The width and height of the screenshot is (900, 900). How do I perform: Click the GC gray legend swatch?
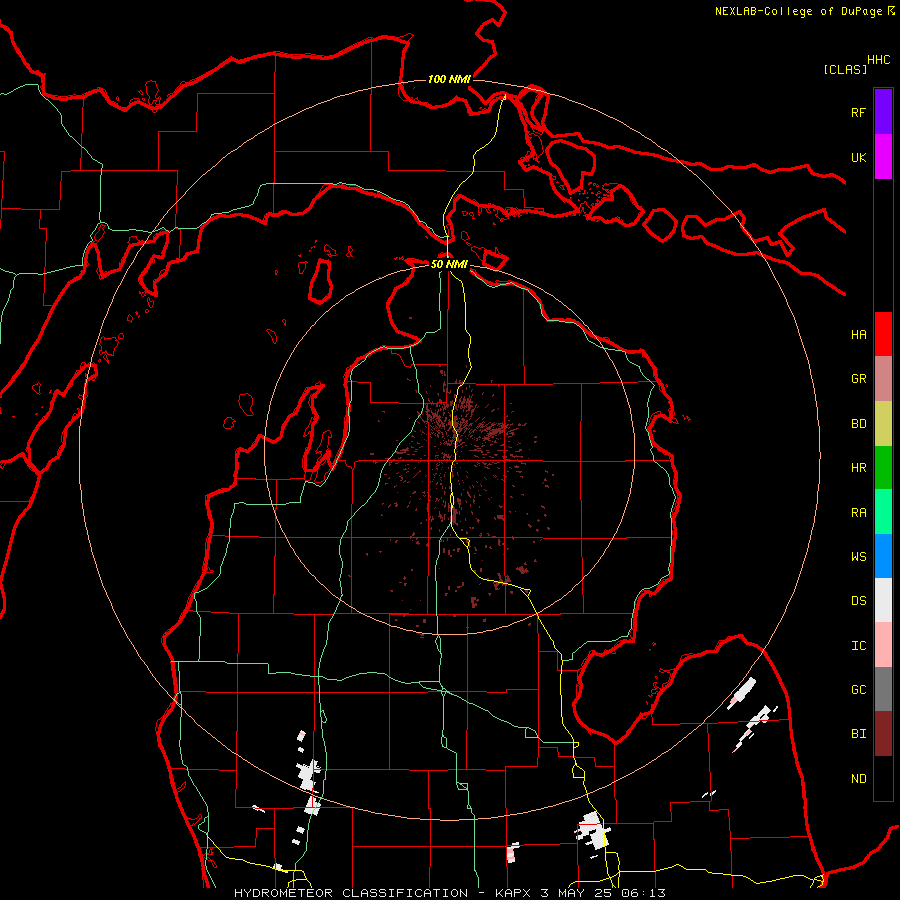tap(883, 689)
